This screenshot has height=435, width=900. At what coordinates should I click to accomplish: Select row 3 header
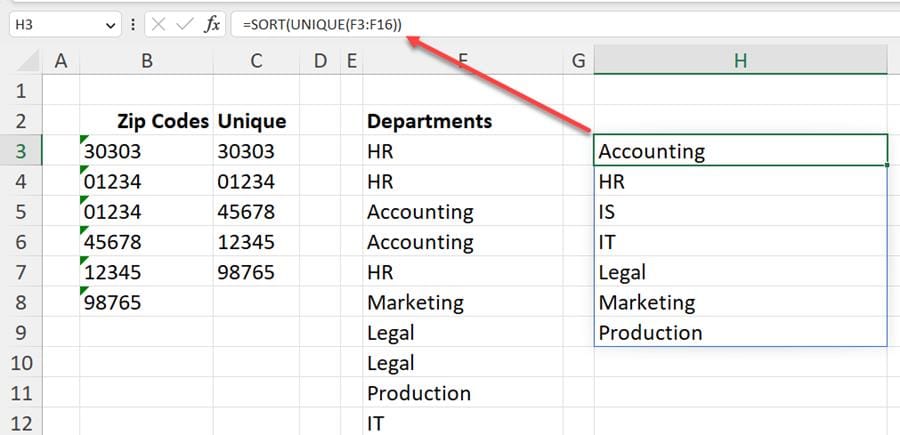pos(21,151)
